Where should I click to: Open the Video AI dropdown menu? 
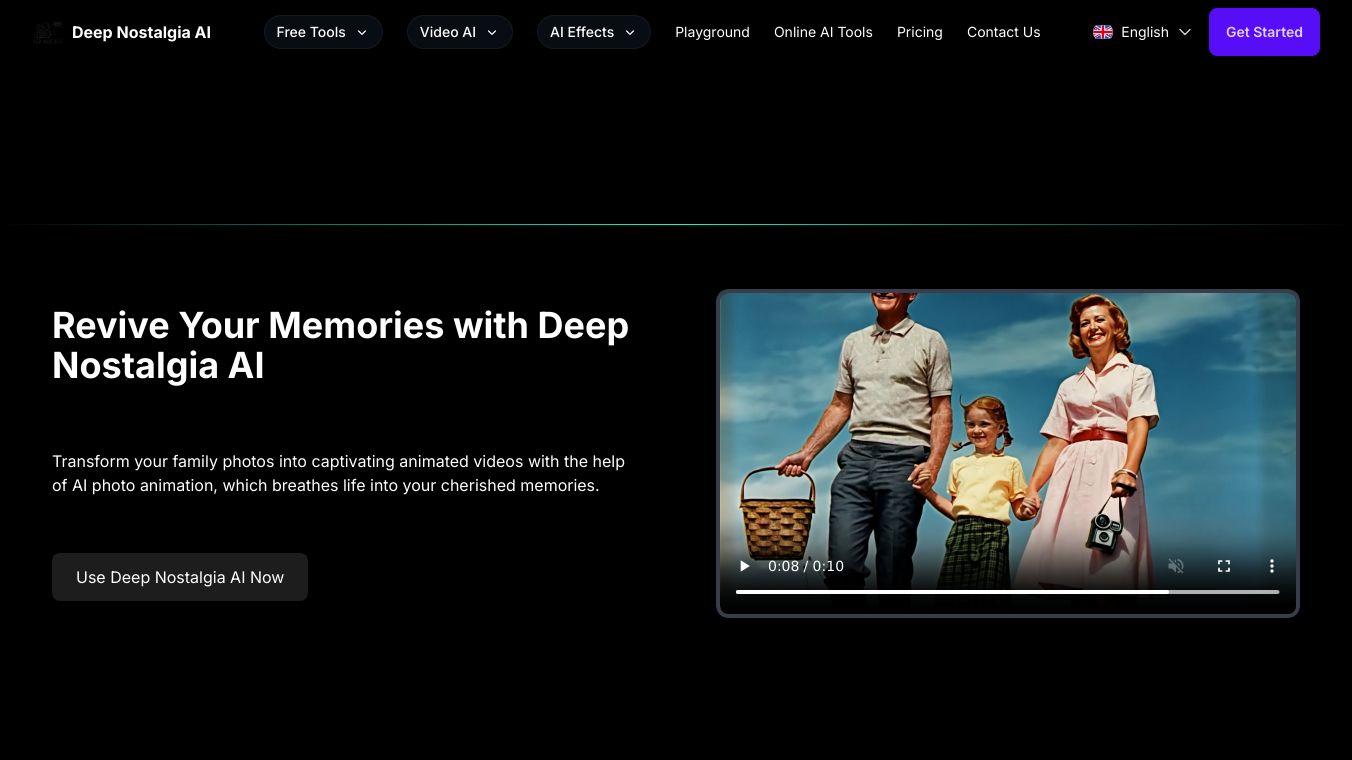pyautogui.click(x=460, y=32)
